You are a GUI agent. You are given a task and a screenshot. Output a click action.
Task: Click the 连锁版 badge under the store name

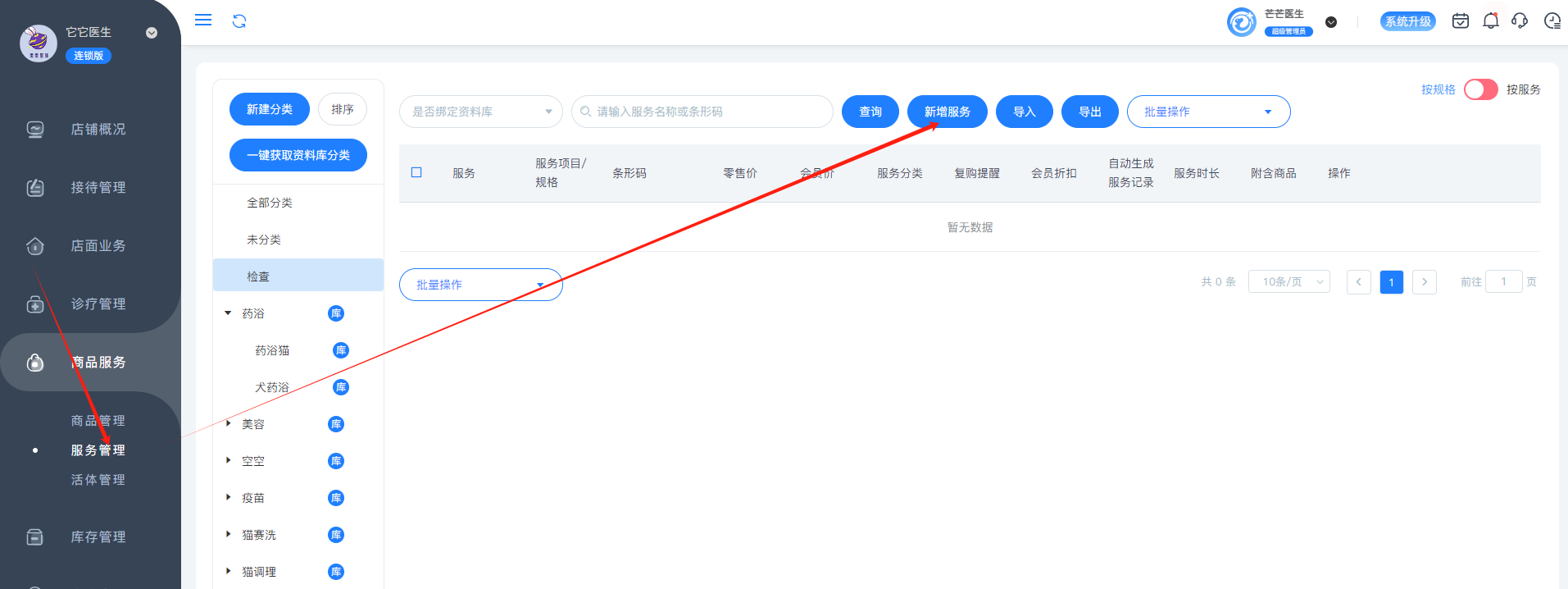point(89,56)
